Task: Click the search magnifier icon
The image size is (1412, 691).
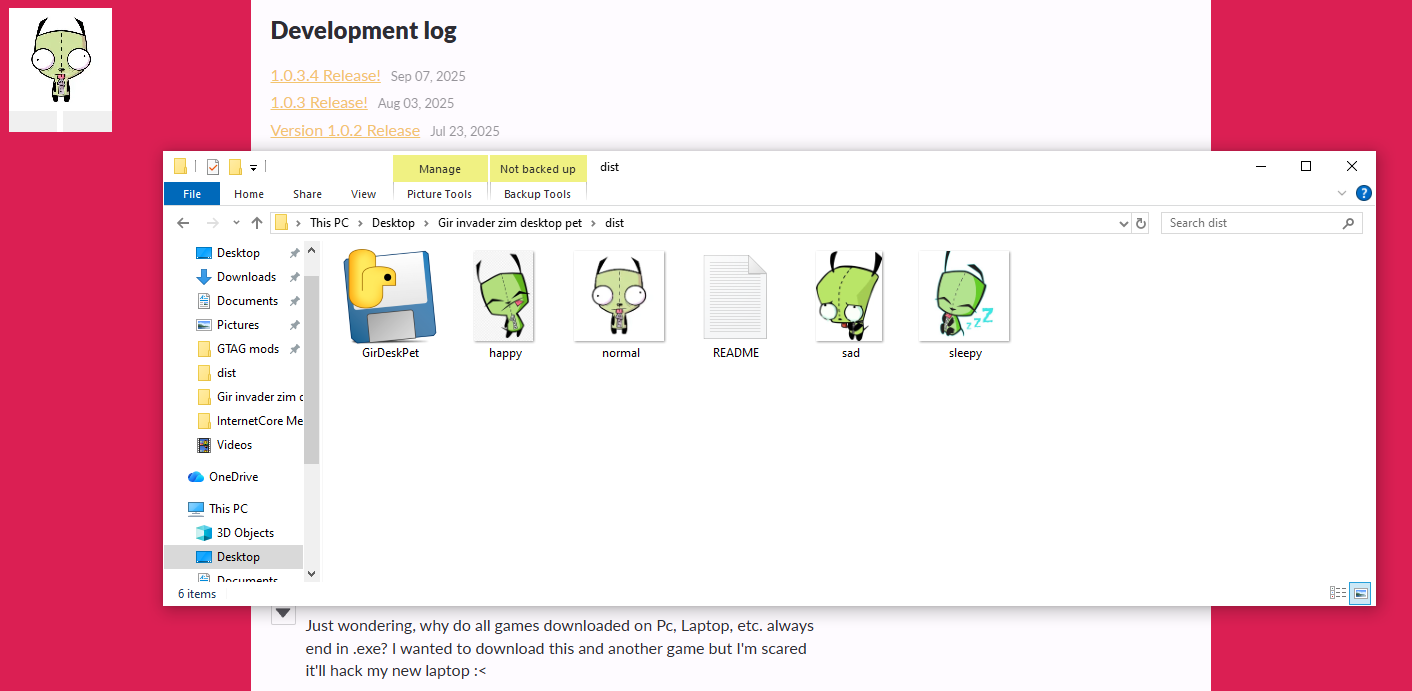Action: click(x=1349, y=223)
